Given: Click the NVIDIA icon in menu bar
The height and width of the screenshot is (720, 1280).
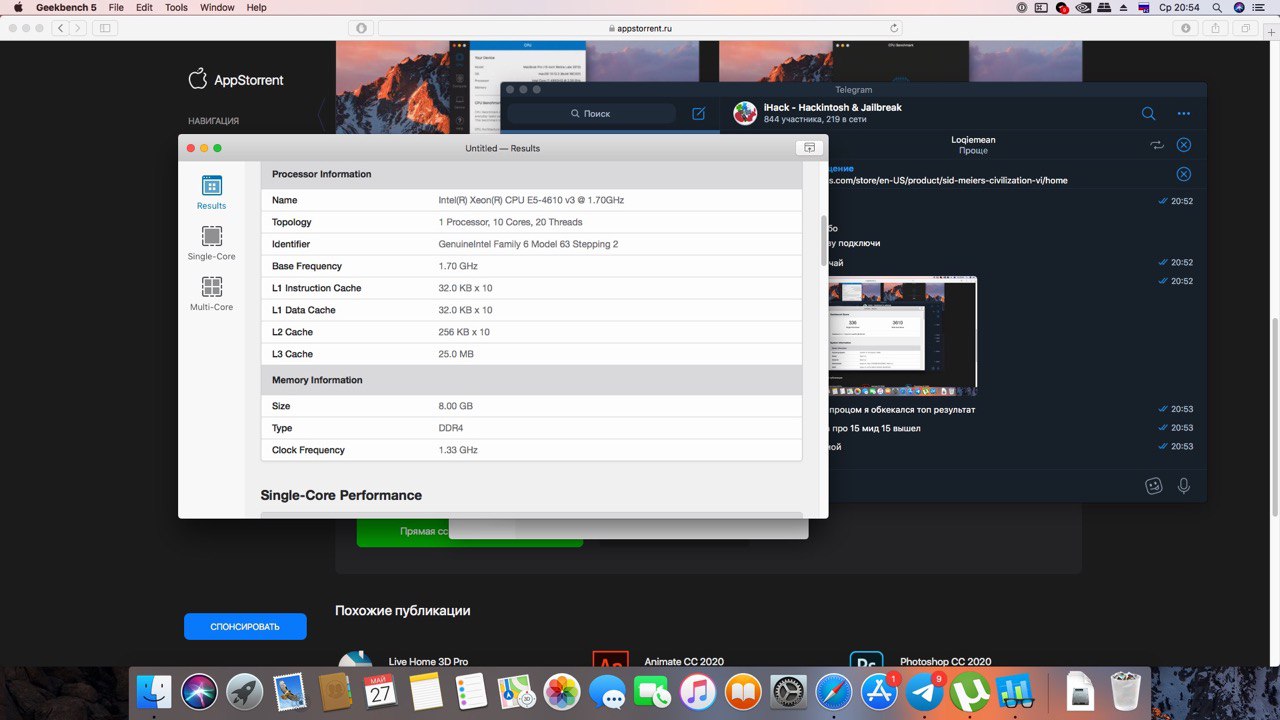Looking at the screenshot, I should (1081, 7).
